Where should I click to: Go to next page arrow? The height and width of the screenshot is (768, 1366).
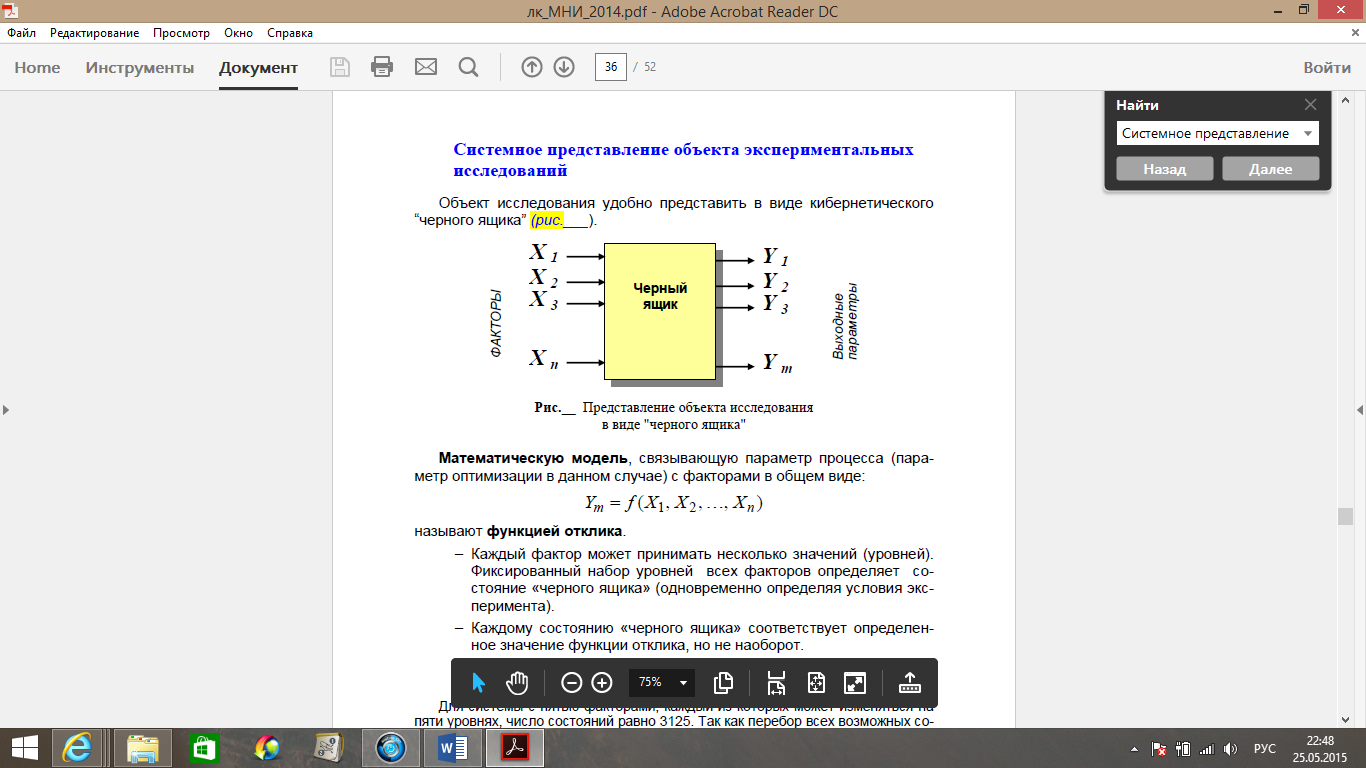(x=564, y=67)
